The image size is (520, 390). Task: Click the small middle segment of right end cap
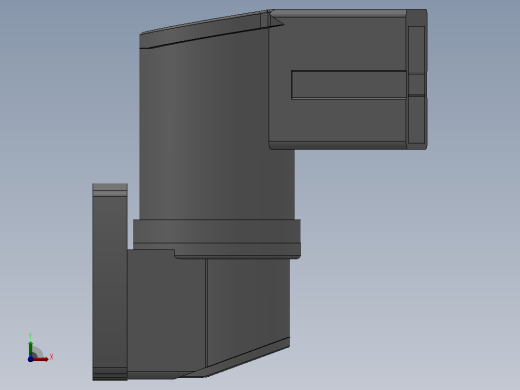point(416,85)
